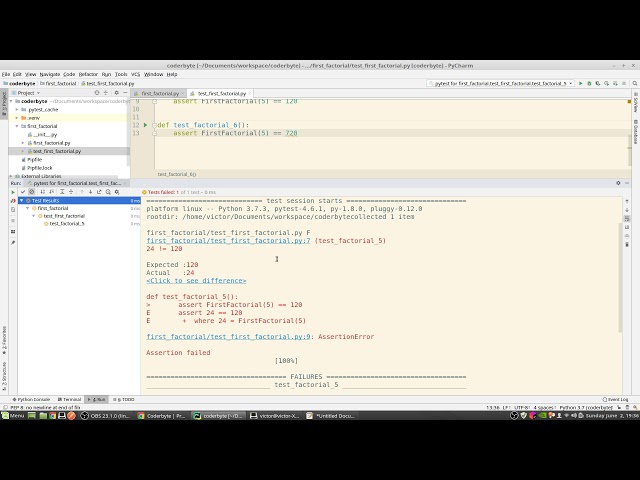
Task: Open Linux Mint Menu button
Action: [13, 416]
